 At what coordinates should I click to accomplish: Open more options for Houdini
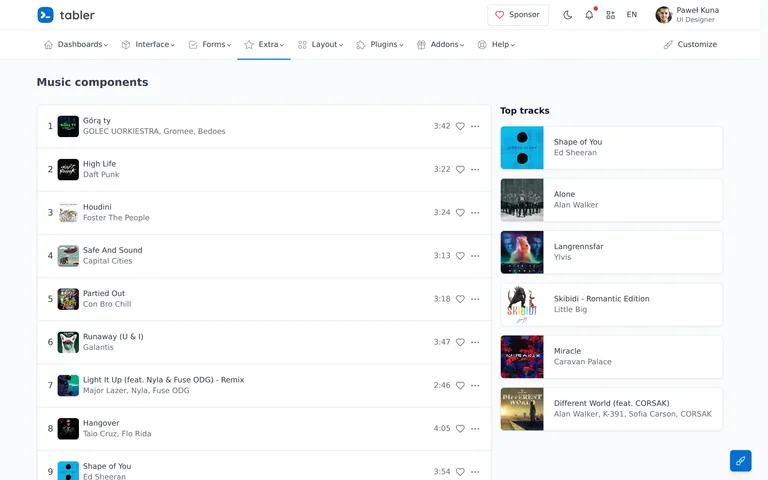tap(475, 213)
